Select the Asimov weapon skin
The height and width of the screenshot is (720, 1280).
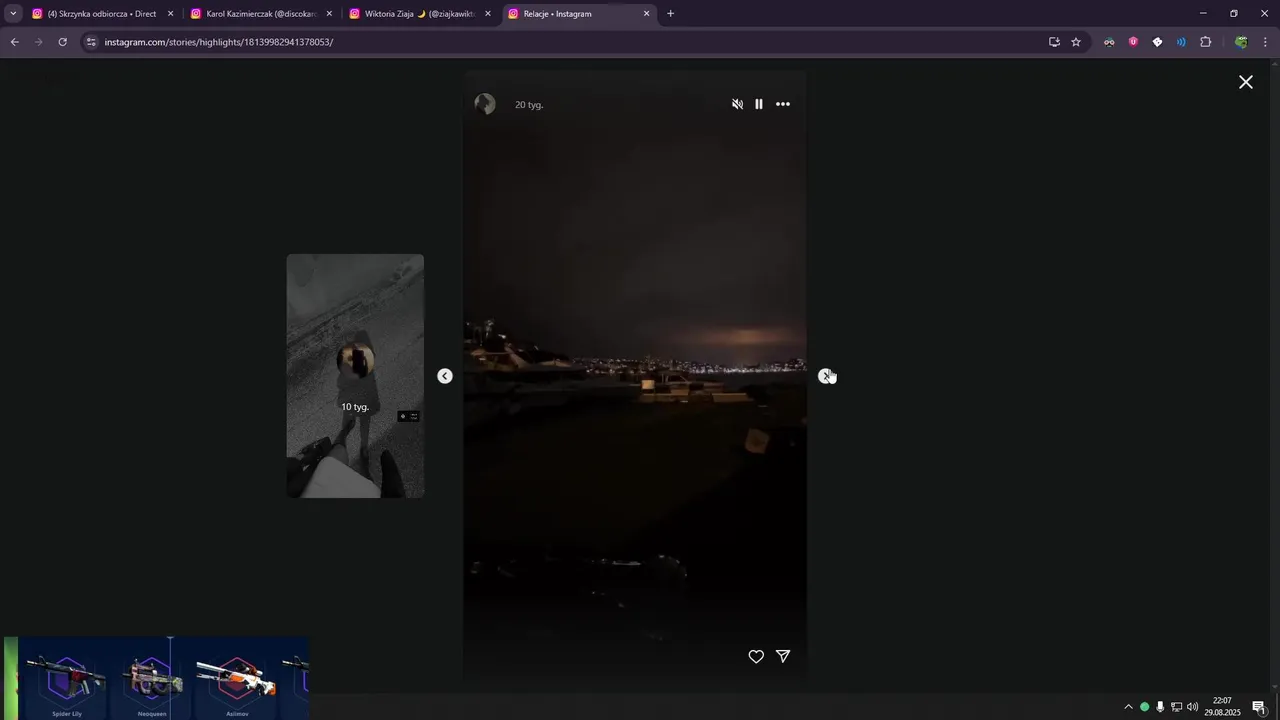[237, 680]
